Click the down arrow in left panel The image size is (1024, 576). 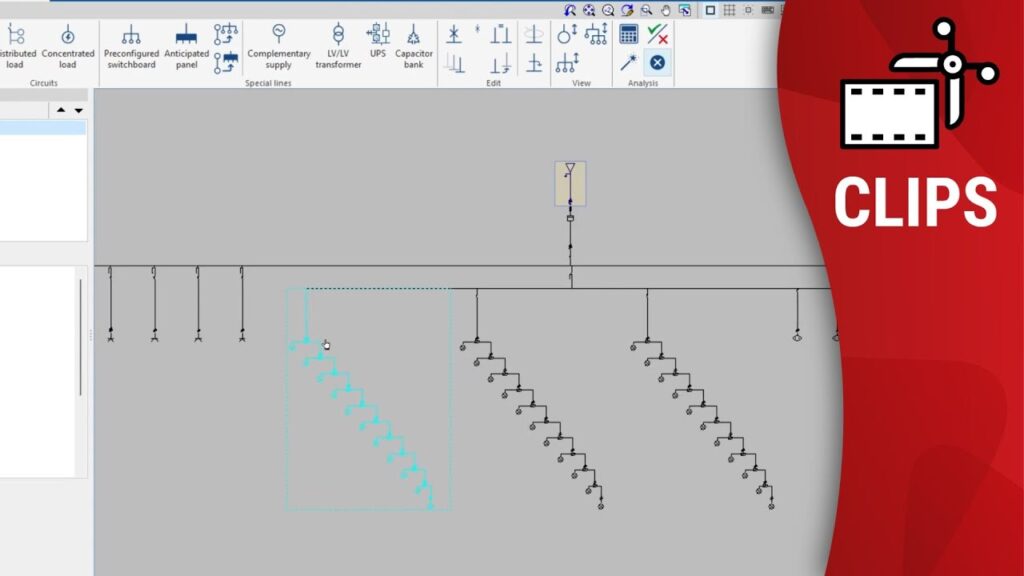click(78, 110)
